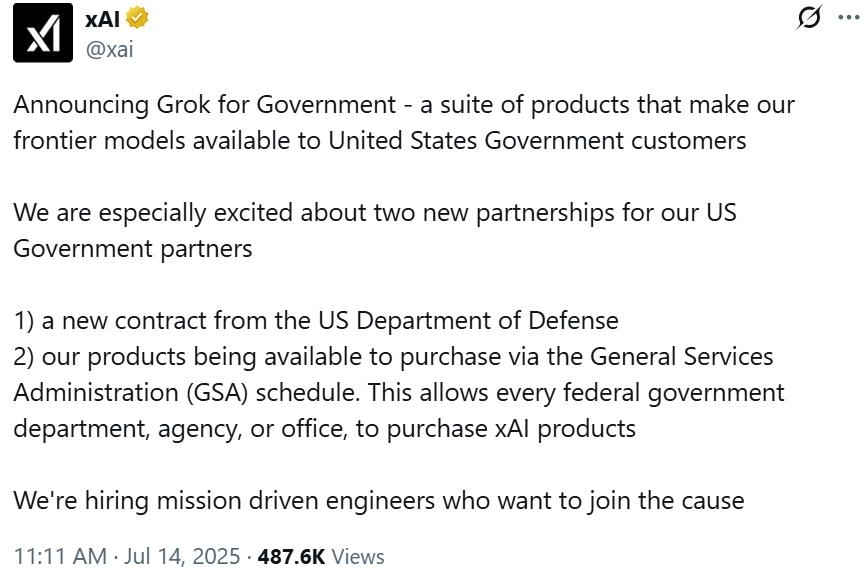Screen dimensions: 865x576
Task: Click the 'Government partners' text line
Action: 133,249
